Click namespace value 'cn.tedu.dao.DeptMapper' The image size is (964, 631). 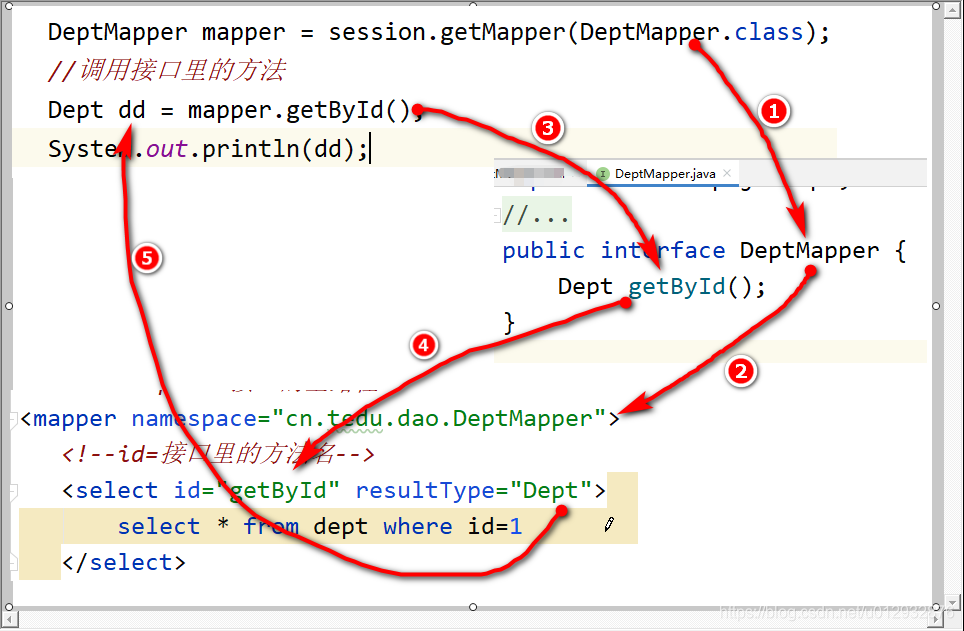point(439,419)
